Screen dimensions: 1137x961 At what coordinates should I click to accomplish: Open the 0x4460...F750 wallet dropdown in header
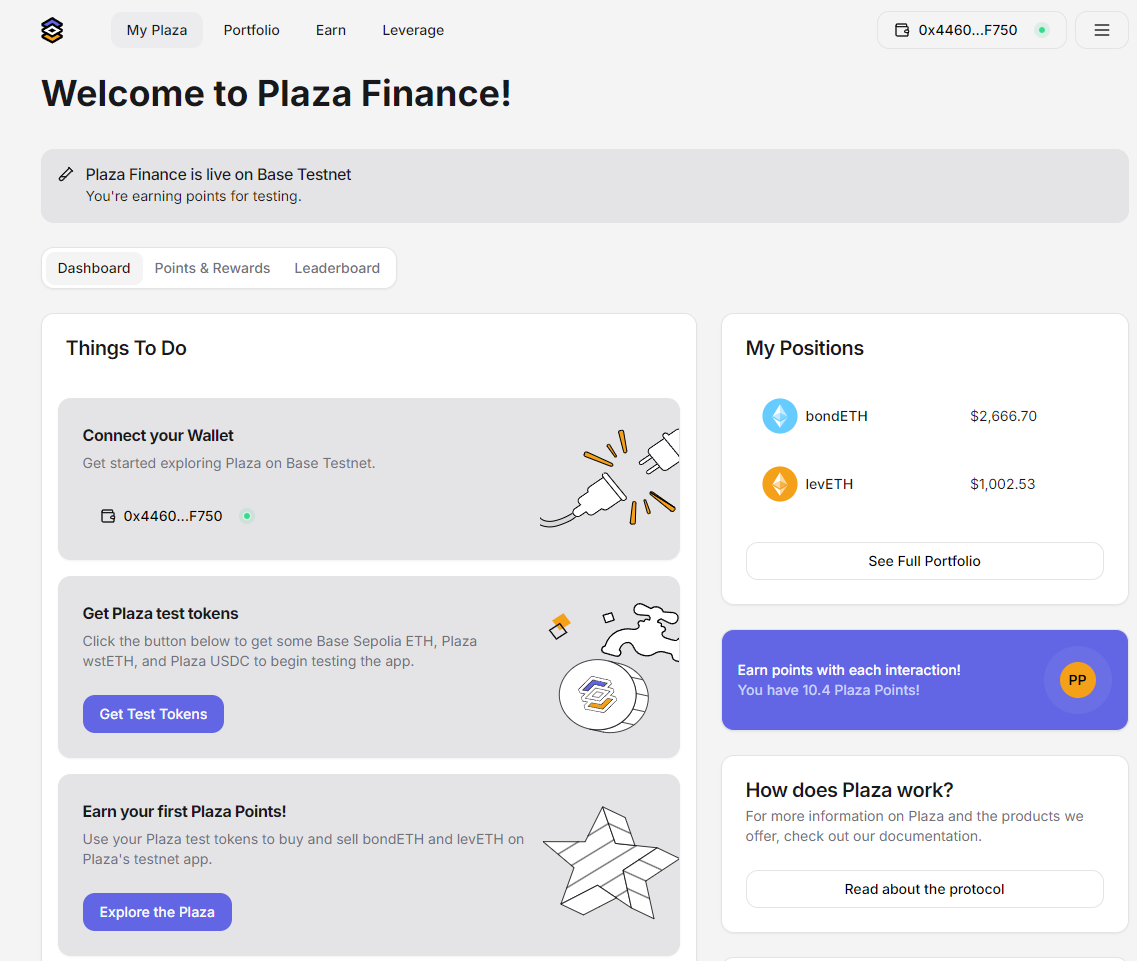tap(971, 30)
